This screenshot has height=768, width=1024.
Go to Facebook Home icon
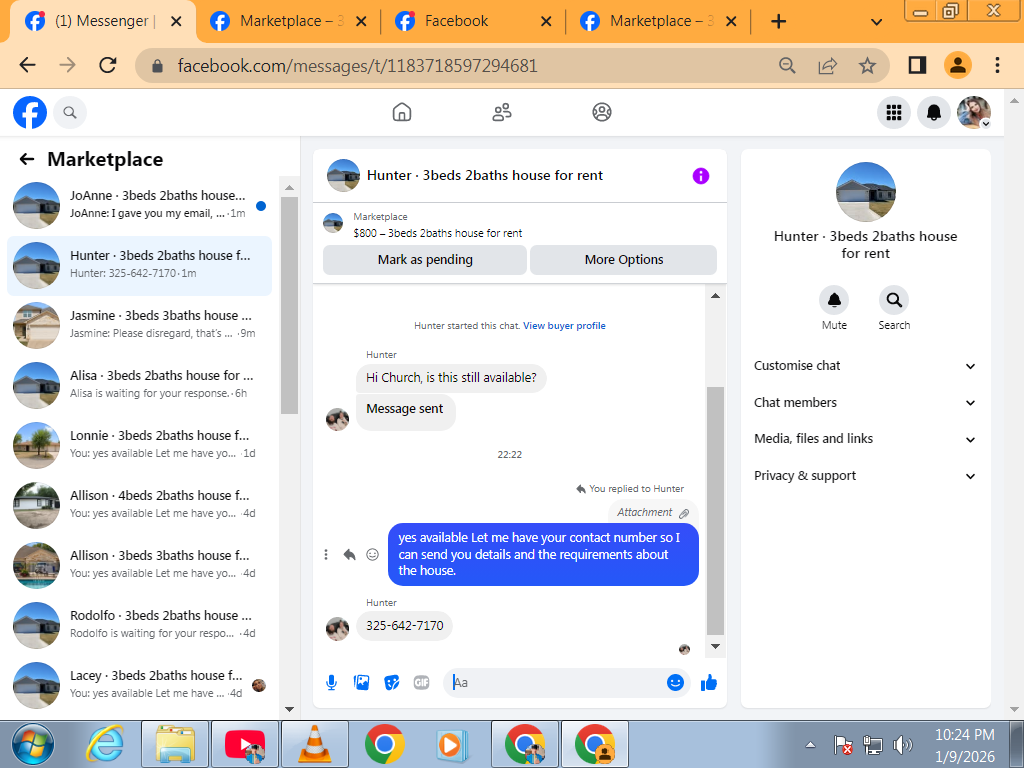click(x=402, y=112)
